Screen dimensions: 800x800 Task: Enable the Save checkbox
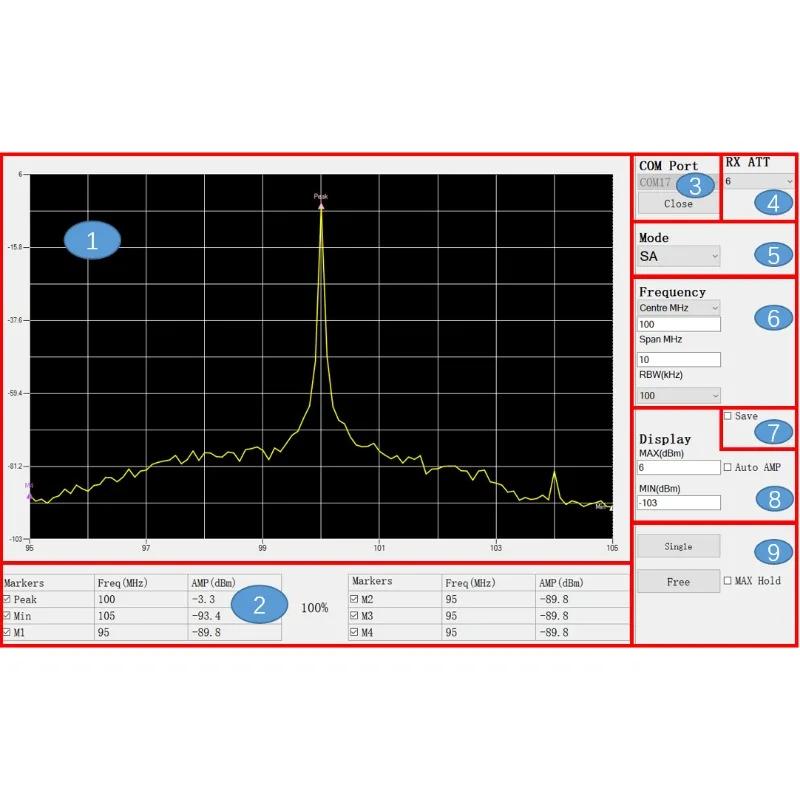point(728,416)
